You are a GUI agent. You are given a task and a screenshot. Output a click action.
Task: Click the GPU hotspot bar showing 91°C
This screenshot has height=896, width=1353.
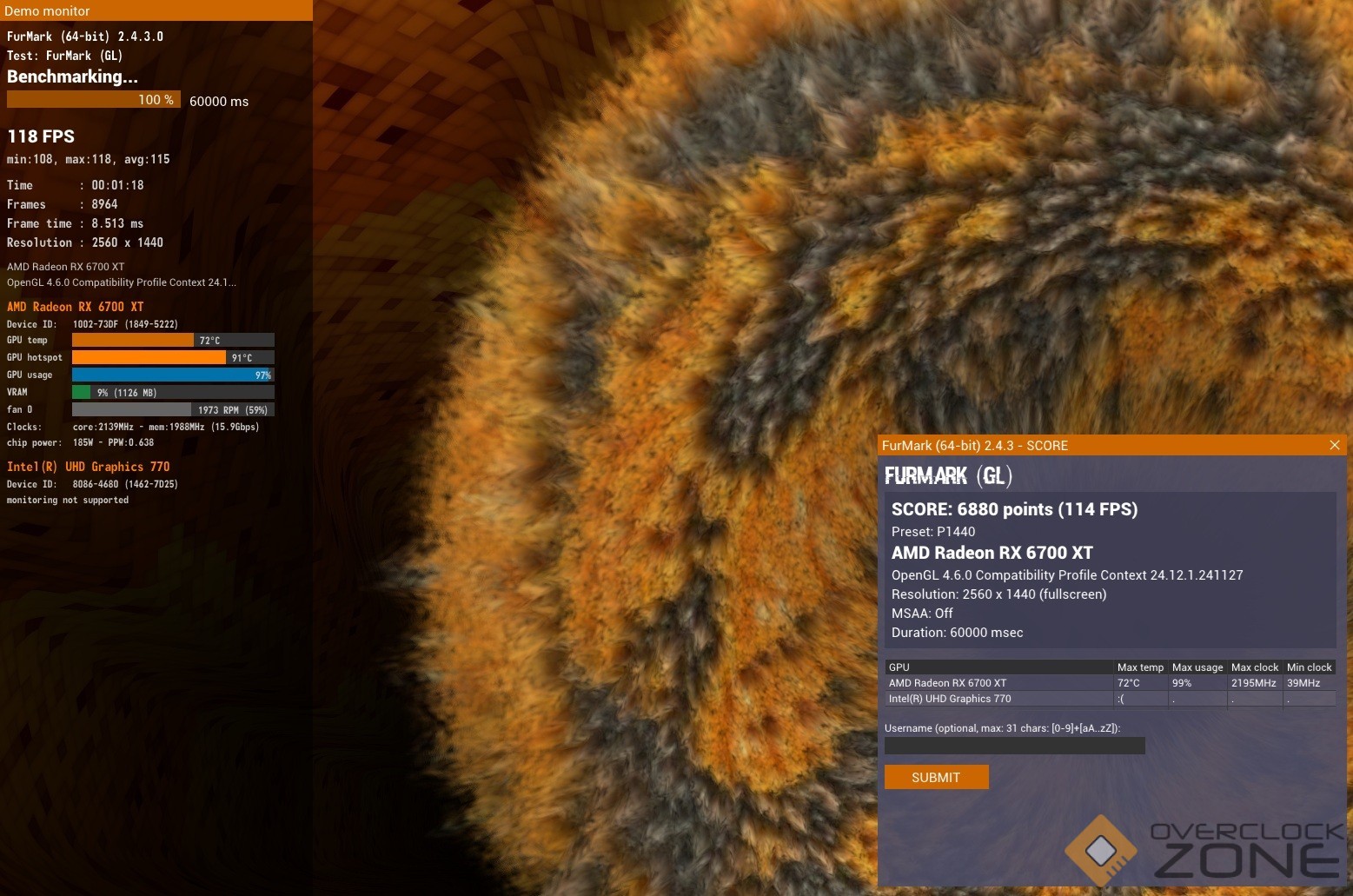coord(173,357)
